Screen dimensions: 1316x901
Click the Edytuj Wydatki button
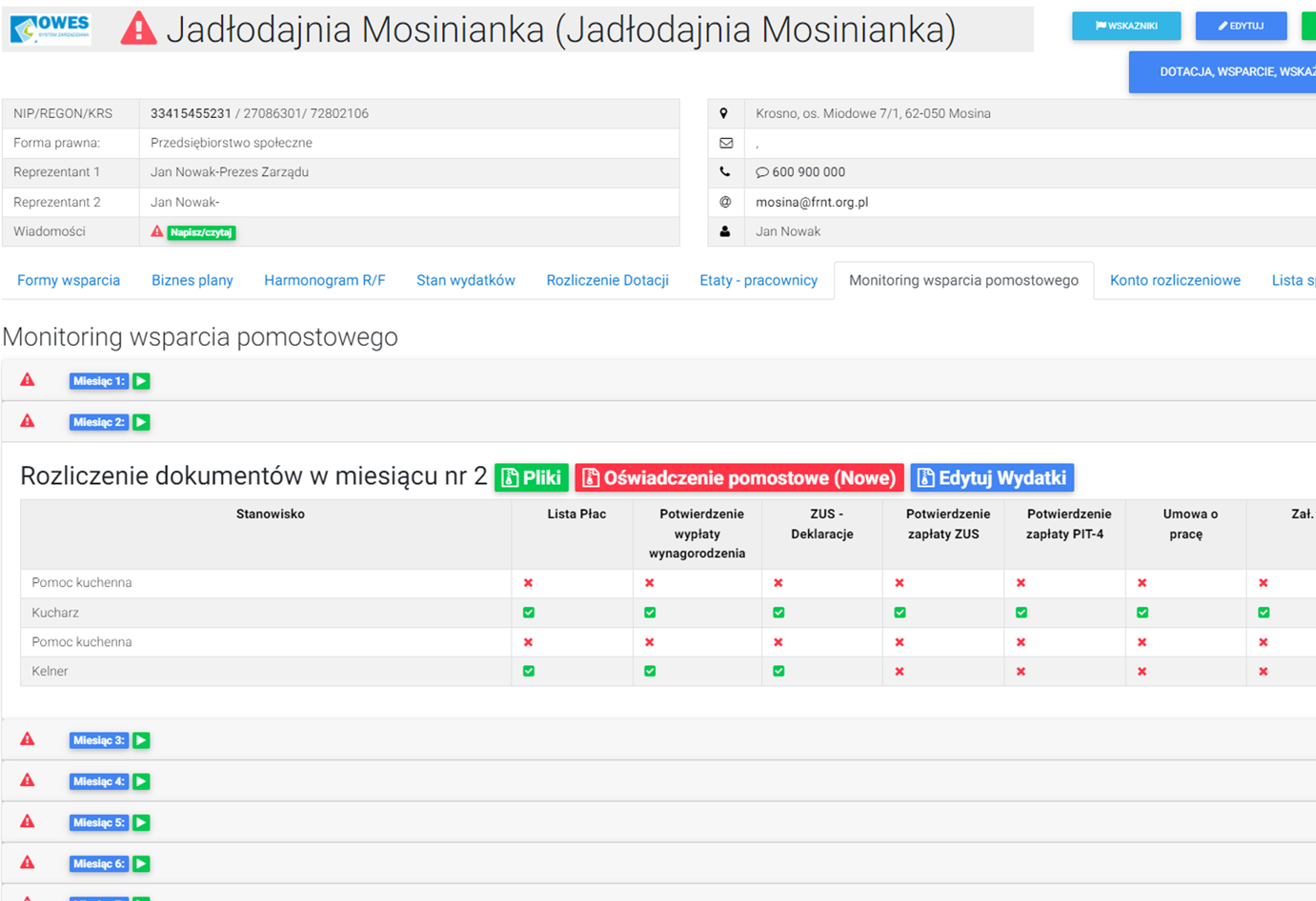tap(992, 478)
